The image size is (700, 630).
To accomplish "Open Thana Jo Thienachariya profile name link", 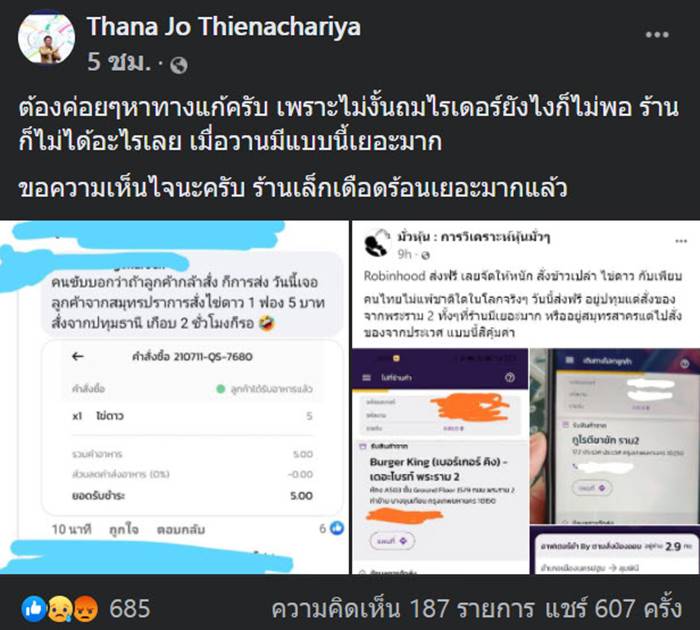I will click(224, 26).
